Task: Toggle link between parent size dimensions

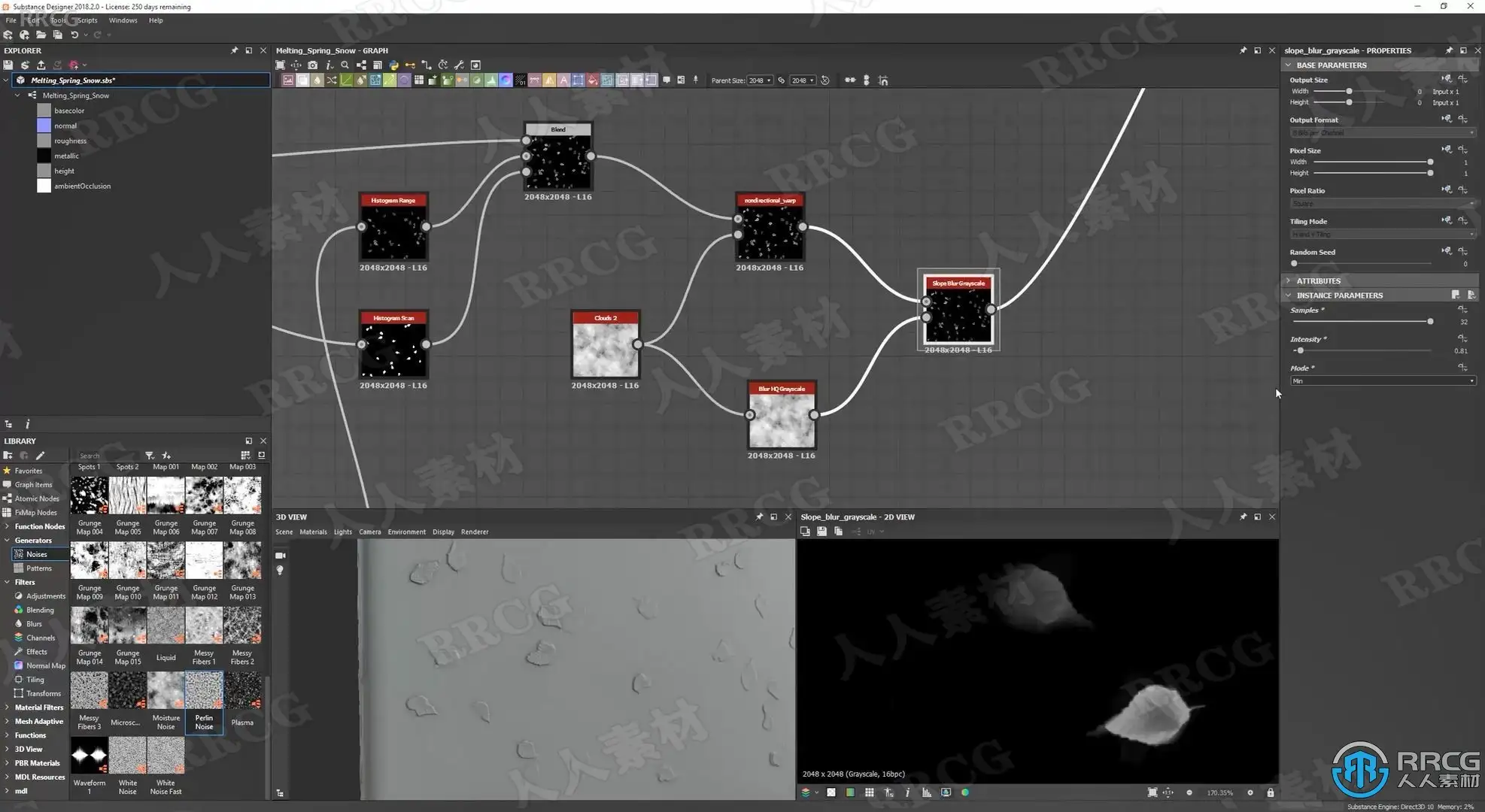Action: pyautogui.click(x=781, y=80)
